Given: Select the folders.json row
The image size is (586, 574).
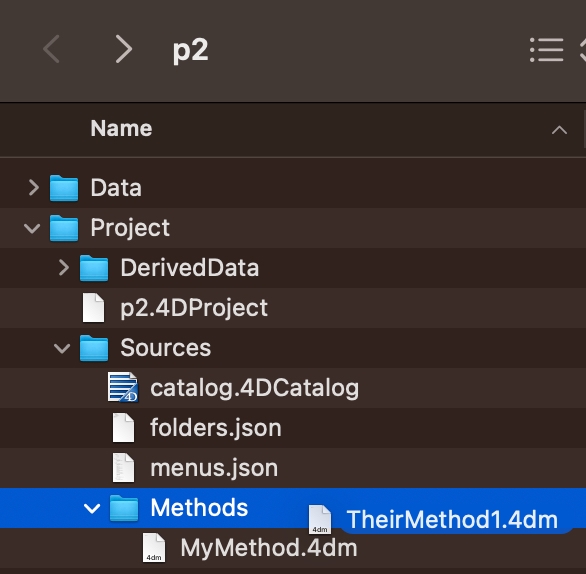Looking at the screenshot, I should [293, 428].
